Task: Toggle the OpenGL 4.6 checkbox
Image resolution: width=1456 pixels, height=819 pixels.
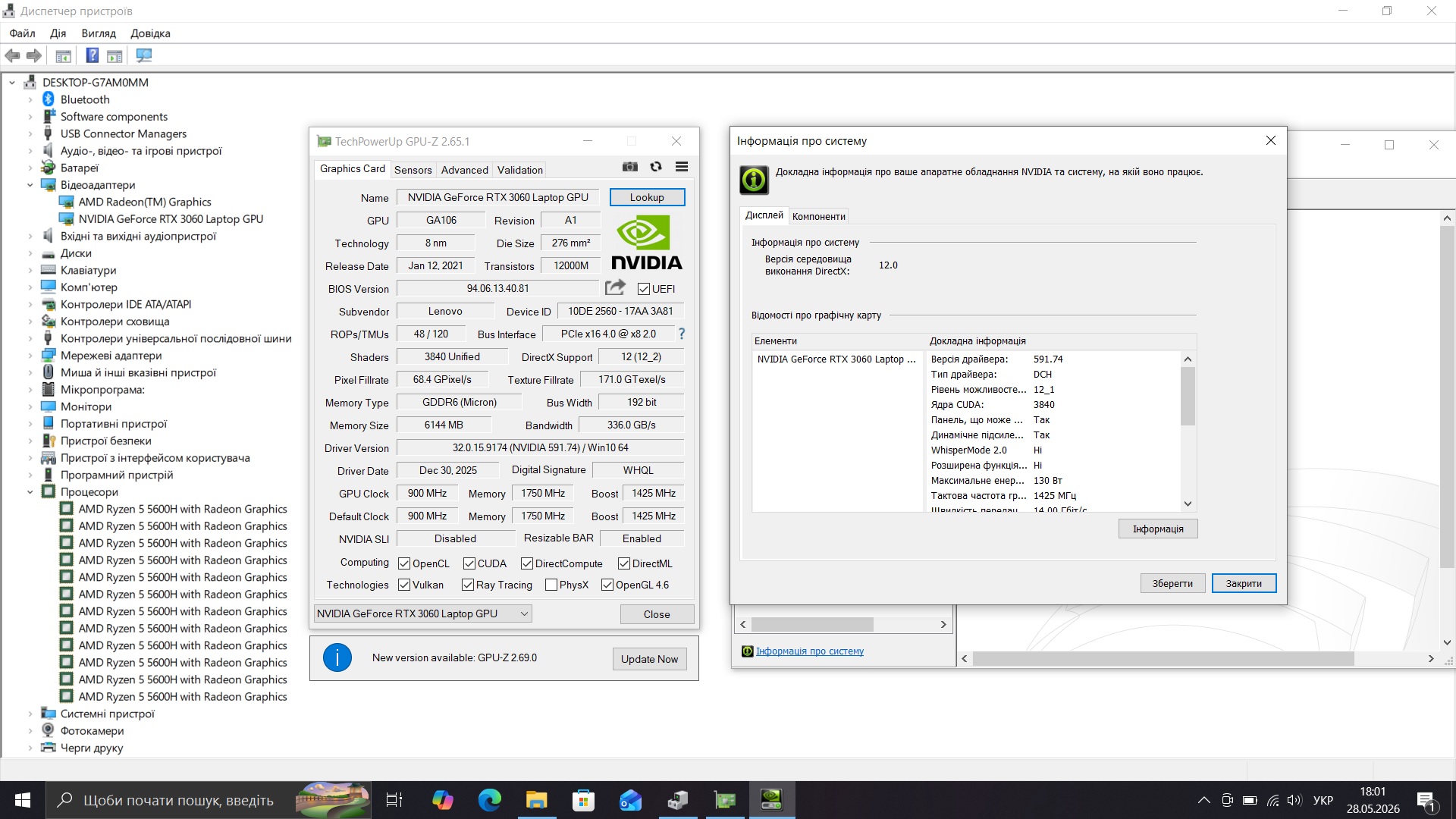Action: tap(607, 585)
